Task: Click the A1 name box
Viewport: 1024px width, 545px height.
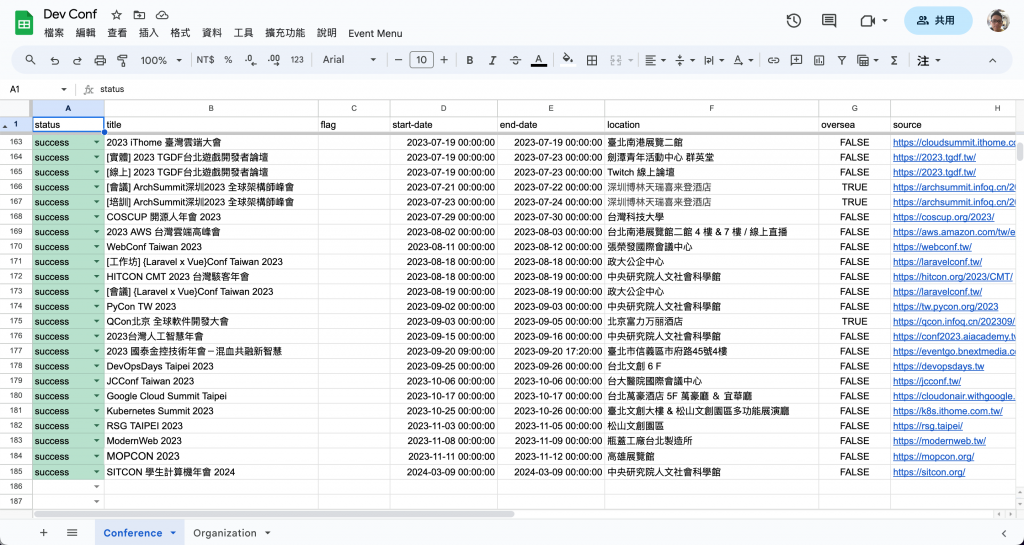Action: point(37,89)
